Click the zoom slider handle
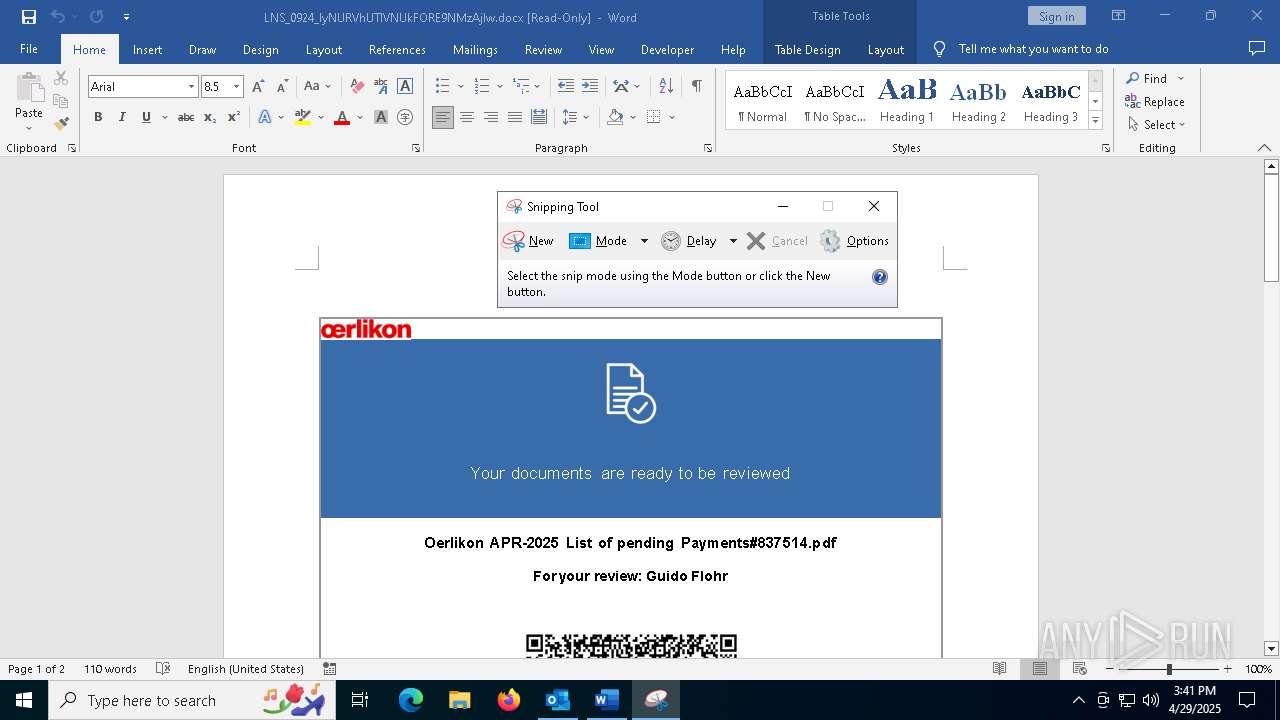 pyautogui.click(x=1169, y=669)
